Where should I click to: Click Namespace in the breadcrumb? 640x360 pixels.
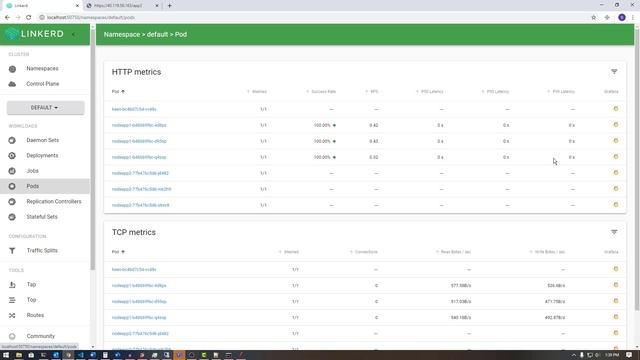(x=122, y=35)
